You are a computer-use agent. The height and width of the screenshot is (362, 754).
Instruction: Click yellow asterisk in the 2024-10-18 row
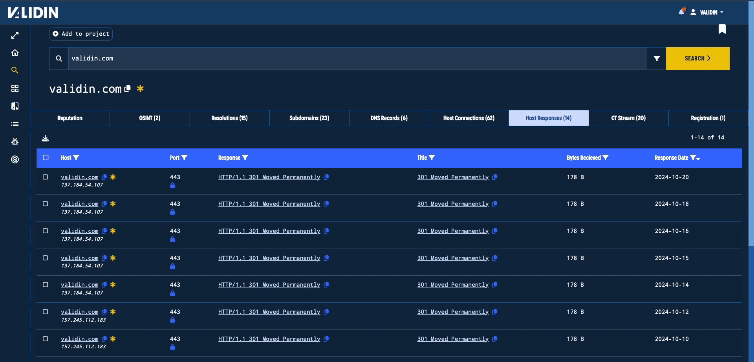click(113, 204)
